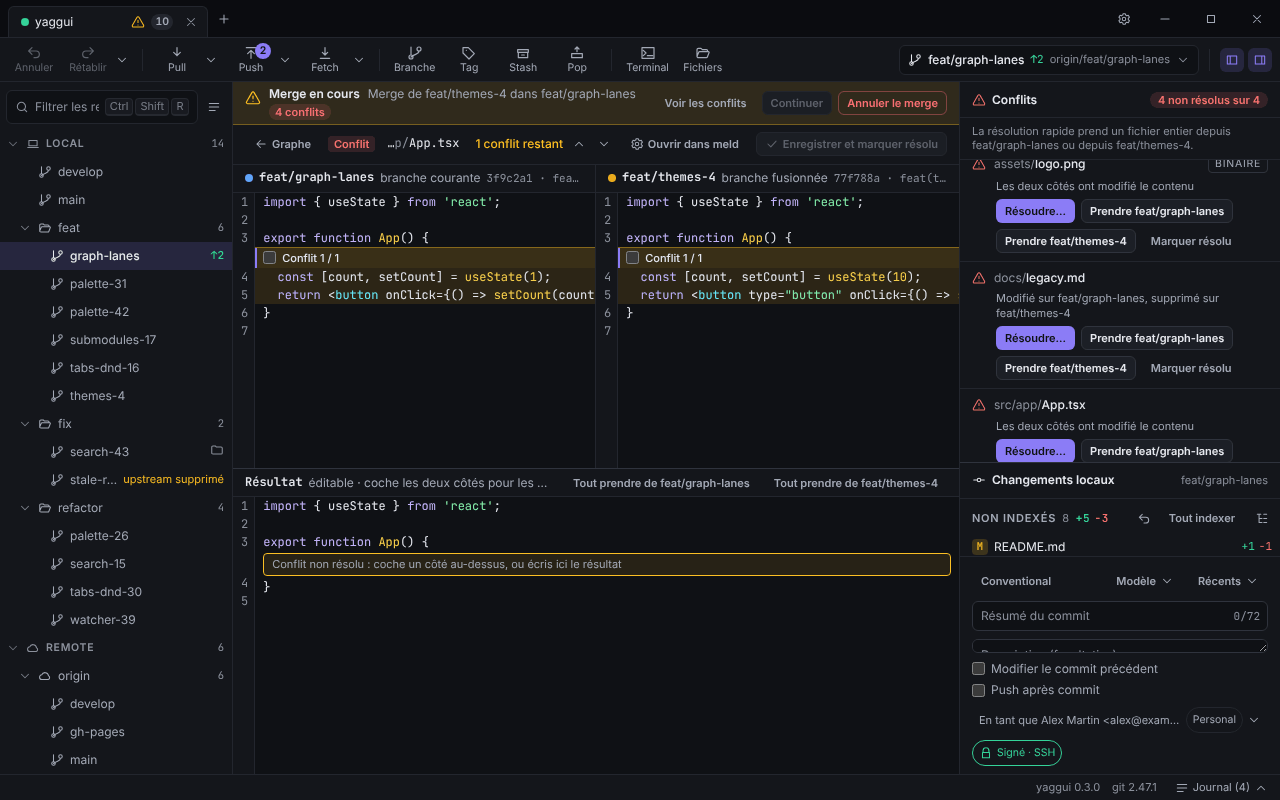
Task: Open the Stash toolbar icon
Action: pos(523,53)
